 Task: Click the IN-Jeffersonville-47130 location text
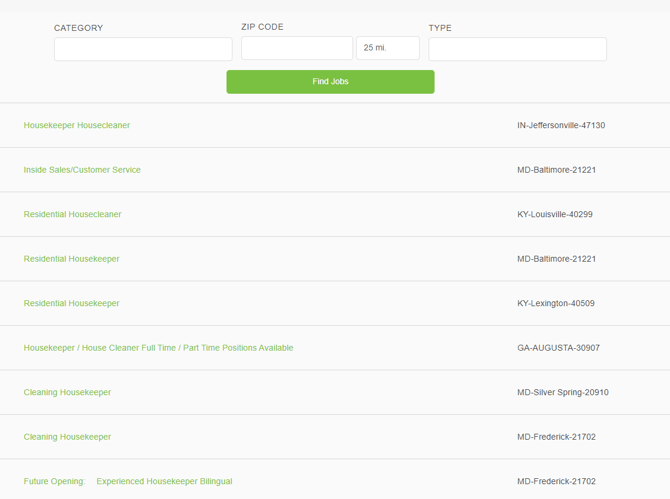point(560,126)
